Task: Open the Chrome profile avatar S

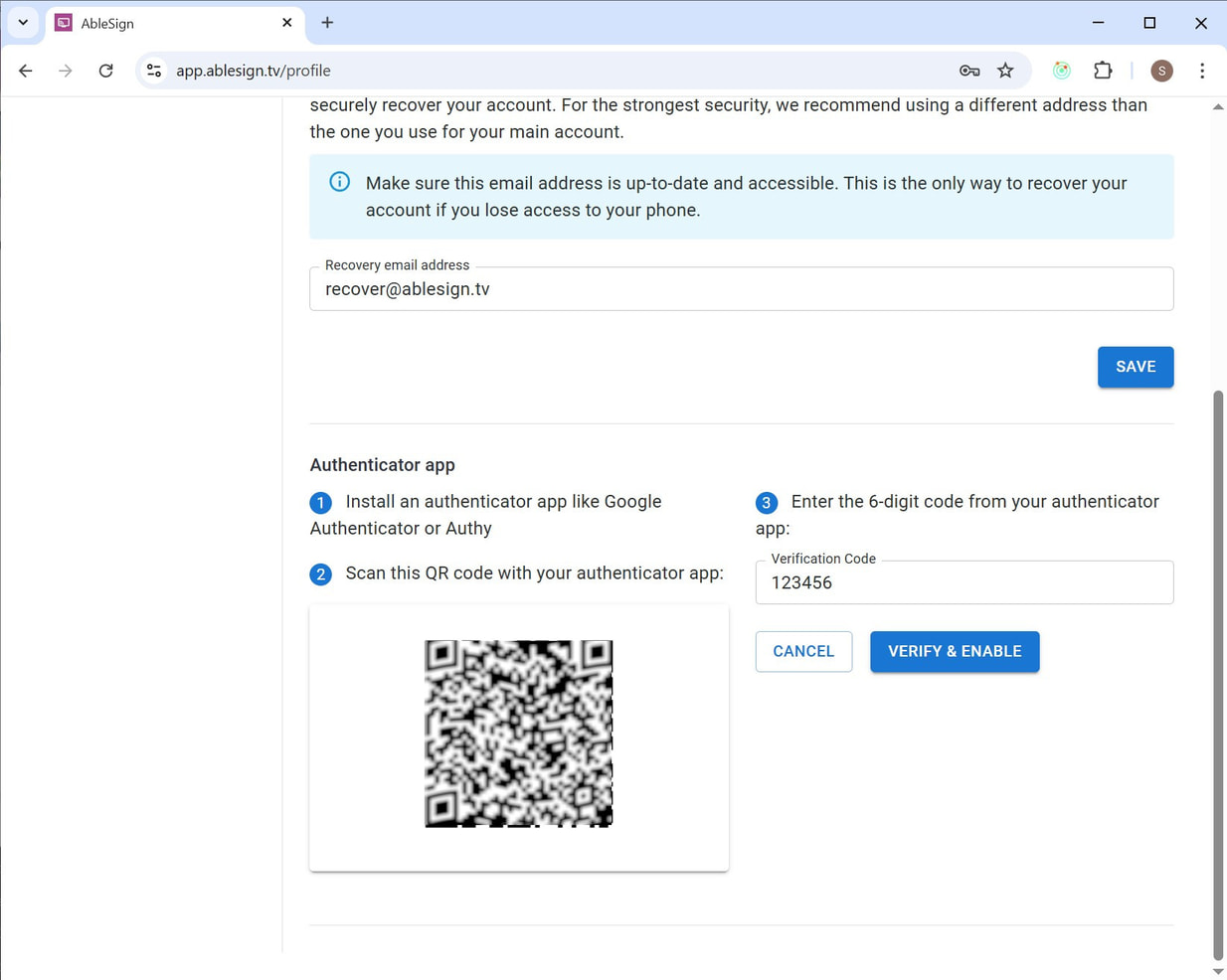Action: click(x=1161, y=71)
